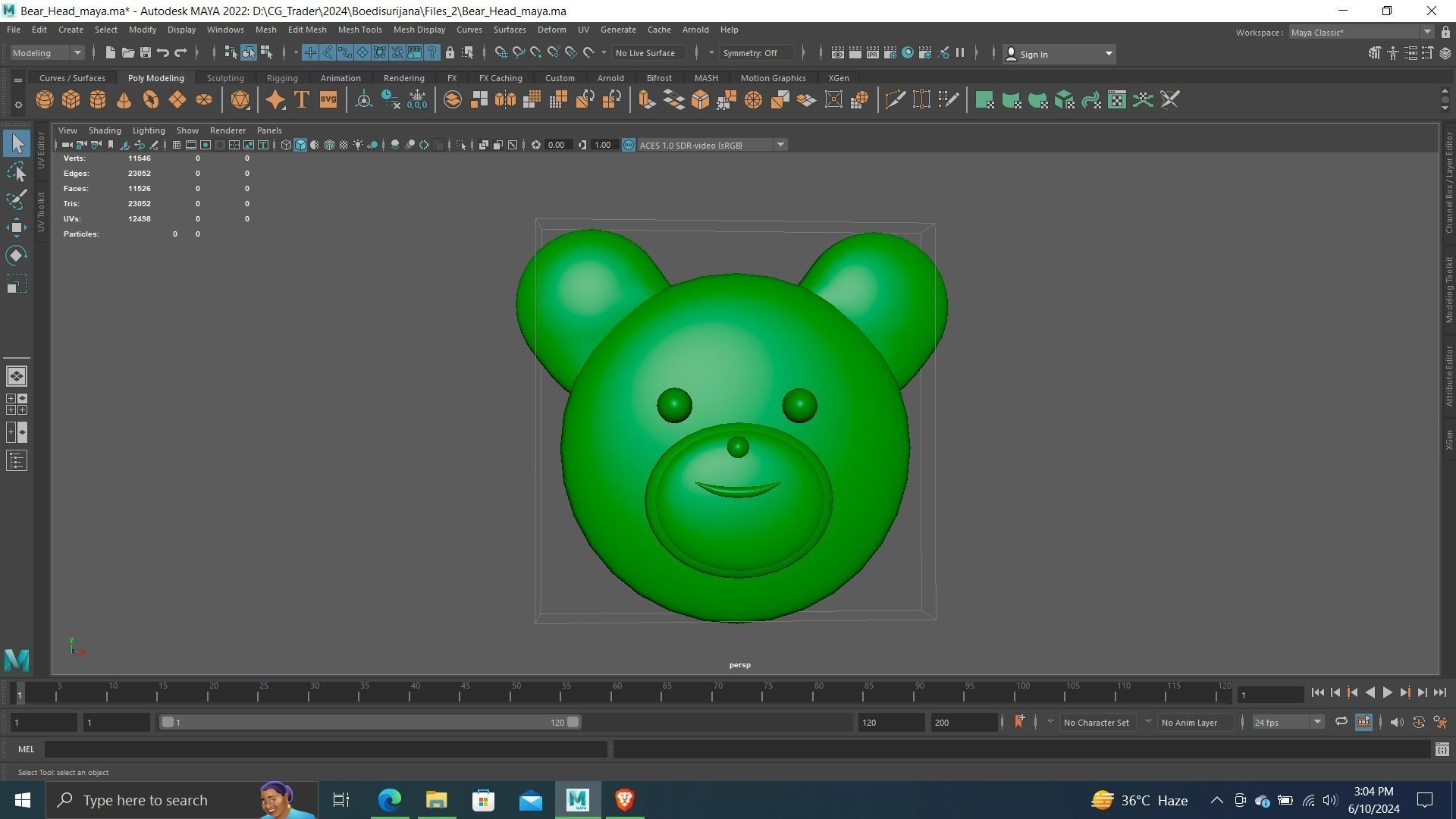The image size is (1456, 819).
Task: Open the 24 fps frame rate dropdown
Action: pyautogui.click(x=1287, y=723)
